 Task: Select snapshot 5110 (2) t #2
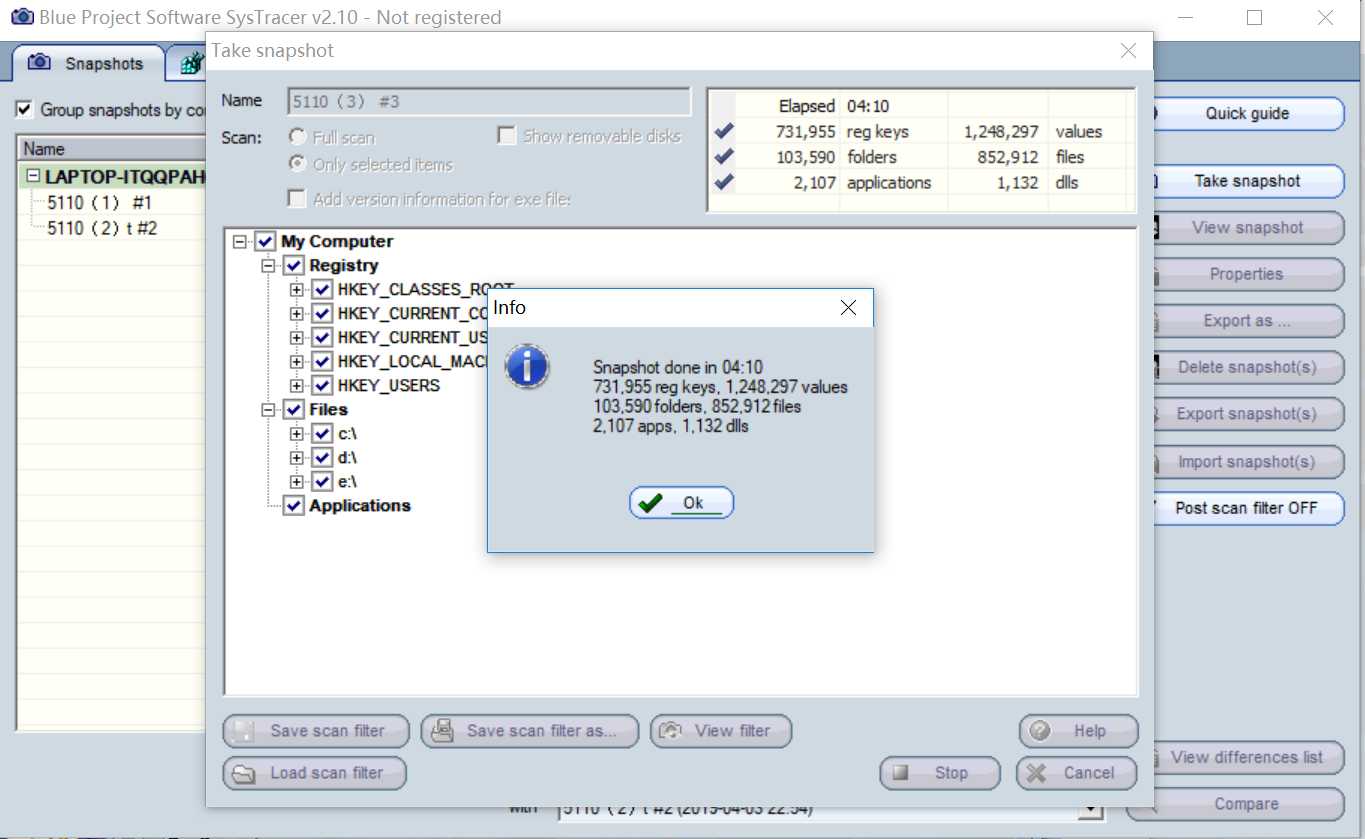102,228
